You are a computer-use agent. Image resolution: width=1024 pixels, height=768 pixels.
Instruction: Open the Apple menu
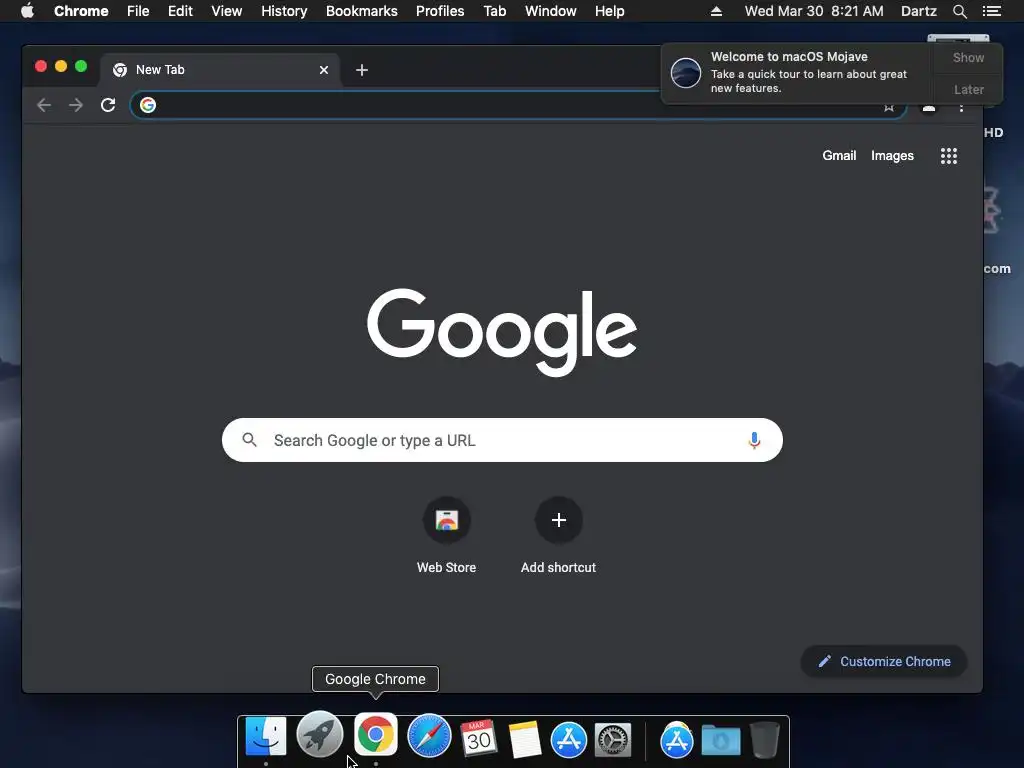click(x=27, y=11)
